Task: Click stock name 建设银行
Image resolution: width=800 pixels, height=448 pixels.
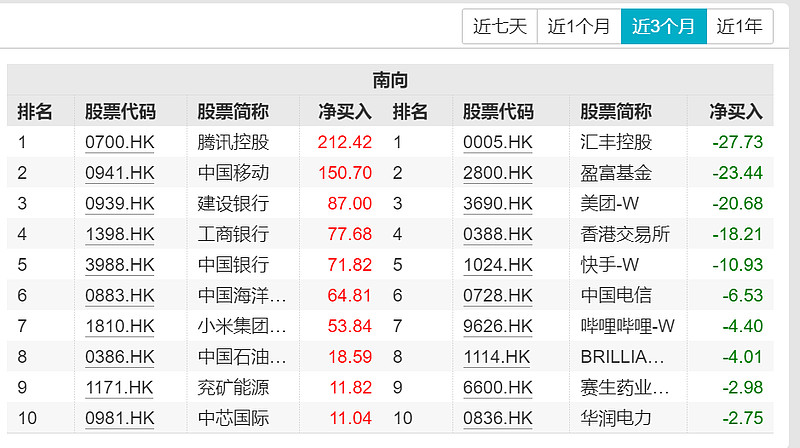Action: click(x=233, y=203)
